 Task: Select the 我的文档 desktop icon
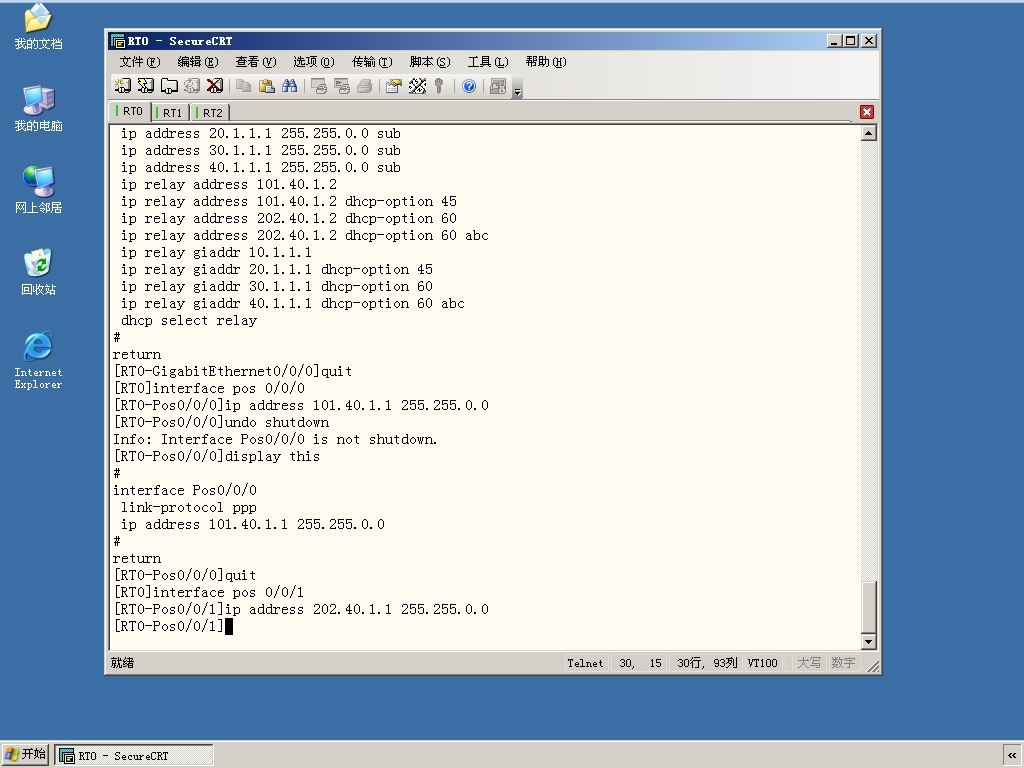[x=38, y=26]
